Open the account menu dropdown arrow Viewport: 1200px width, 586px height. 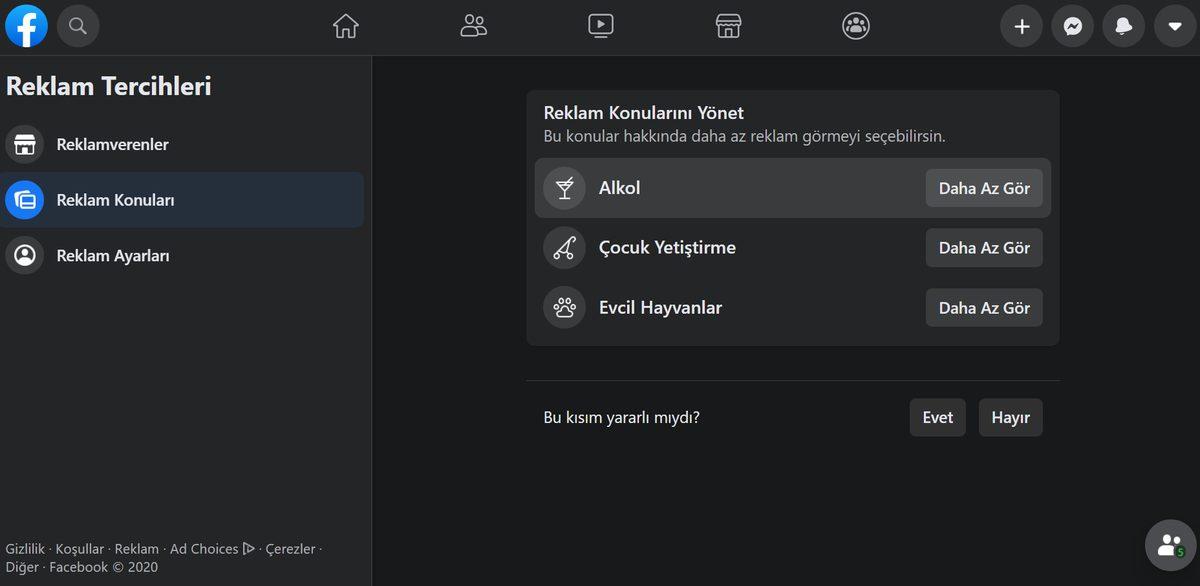(1173, 26)
